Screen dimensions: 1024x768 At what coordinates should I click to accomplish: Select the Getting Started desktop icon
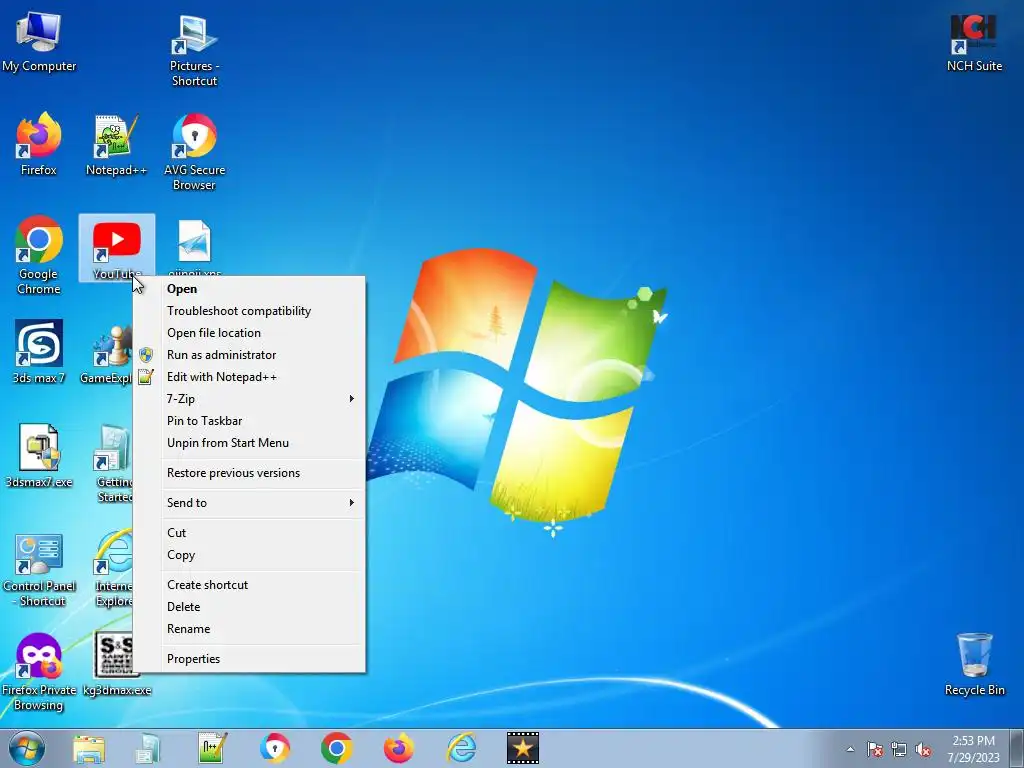pos(112,464)
